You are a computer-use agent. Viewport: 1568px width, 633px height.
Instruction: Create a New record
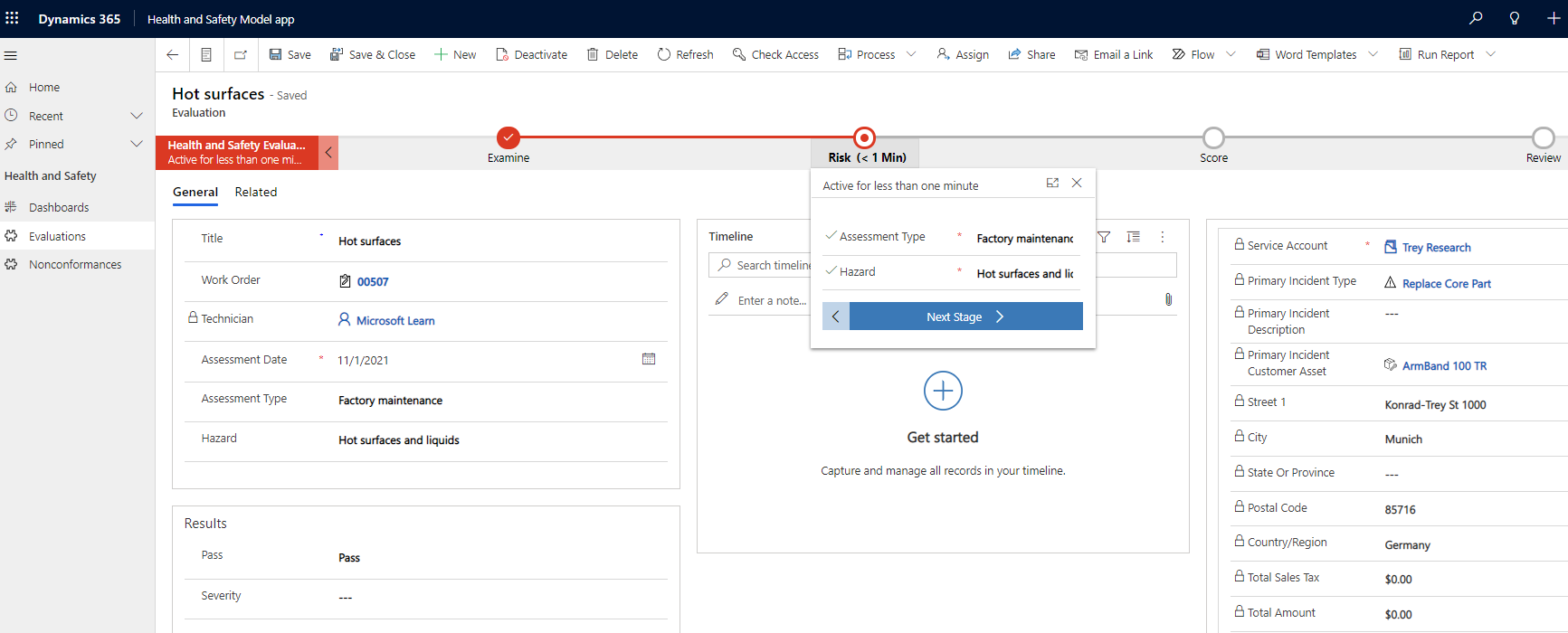pos(455,54)
